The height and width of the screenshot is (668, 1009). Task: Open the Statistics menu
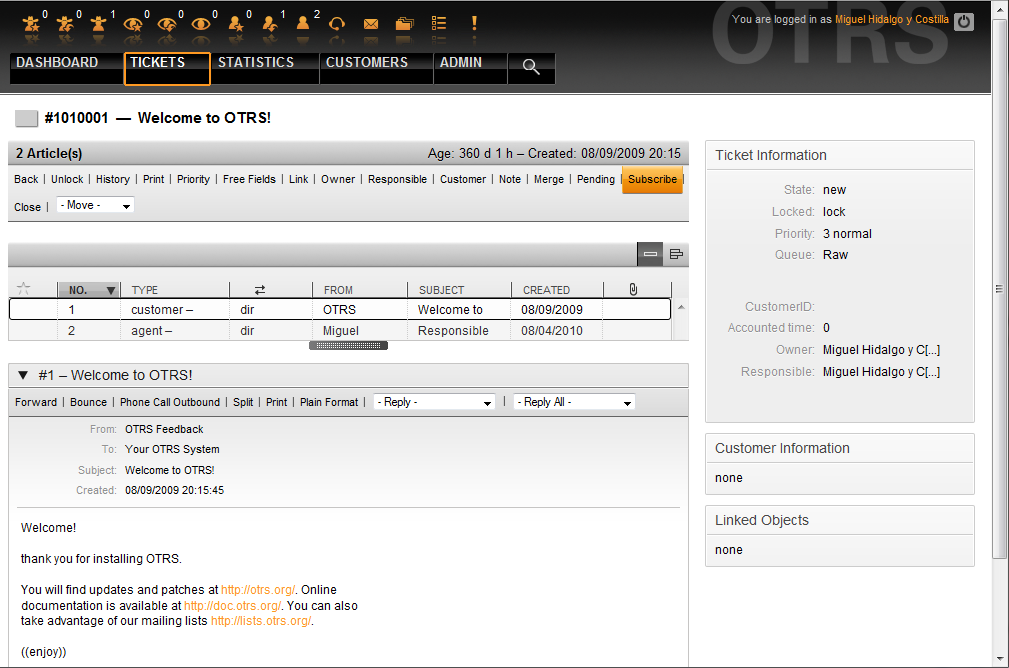[256, 63]
